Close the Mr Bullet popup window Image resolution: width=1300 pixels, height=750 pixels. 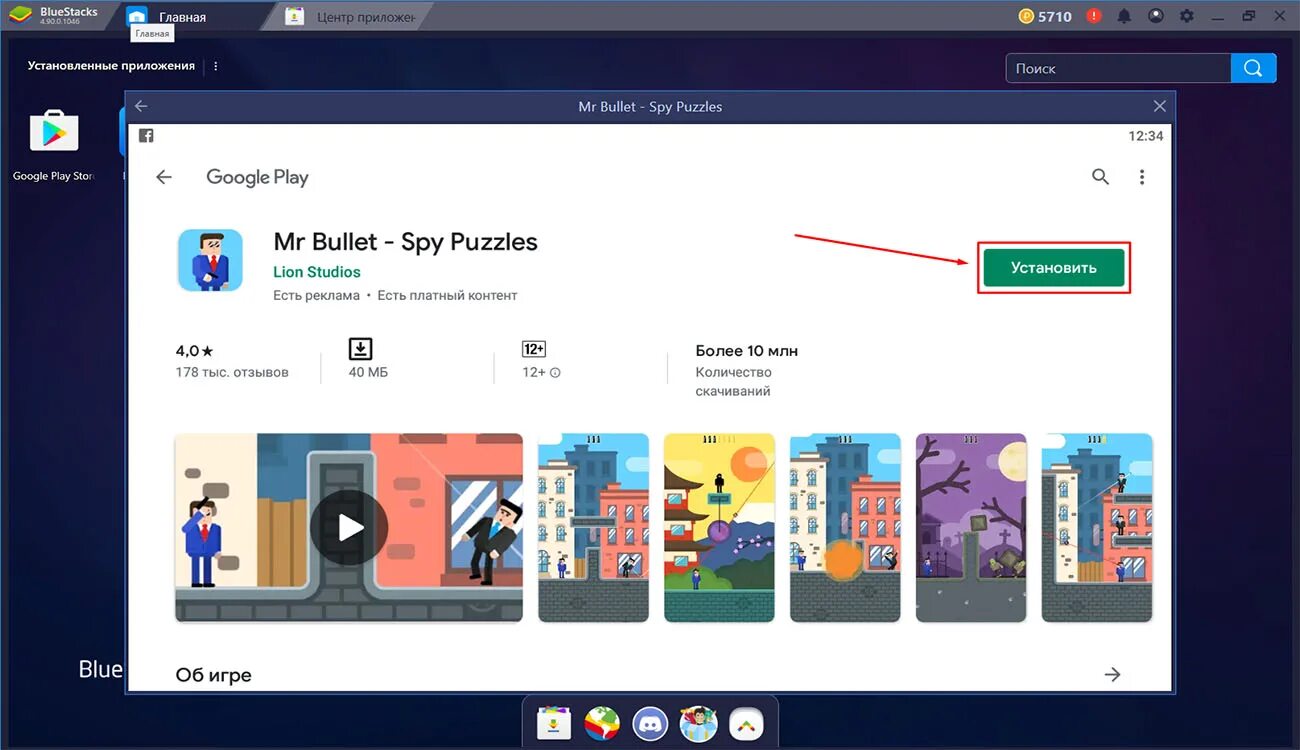pyautogui.click(x=1160, y=106)
